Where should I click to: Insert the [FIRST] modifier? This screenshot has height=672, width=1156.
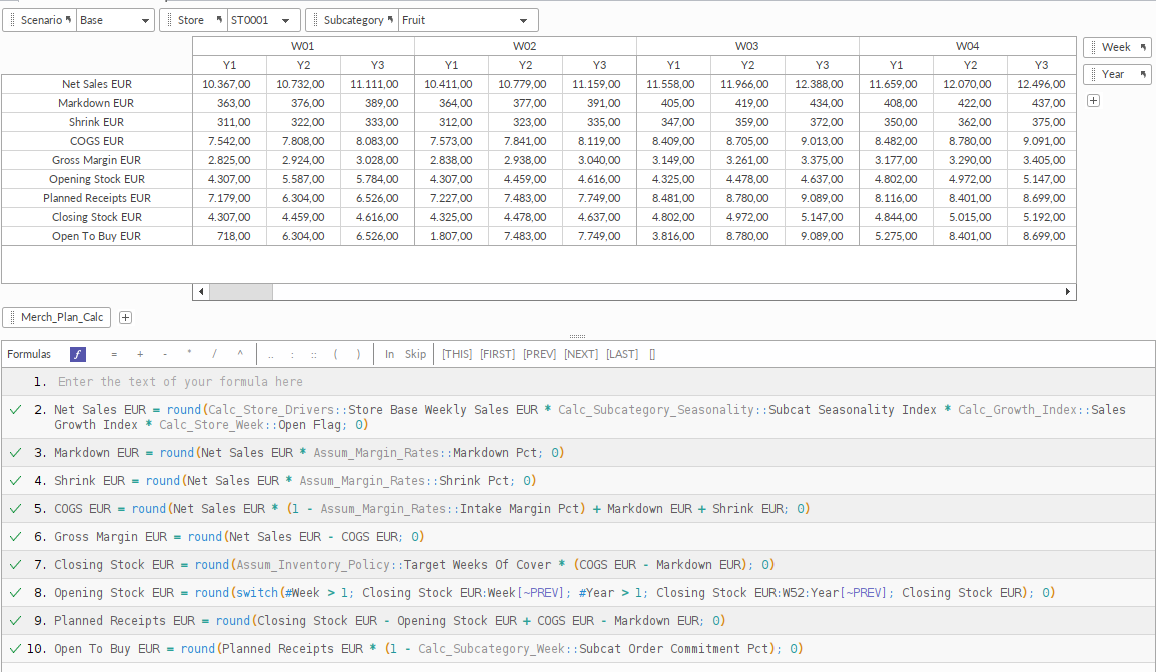click(x=498, y=354)
